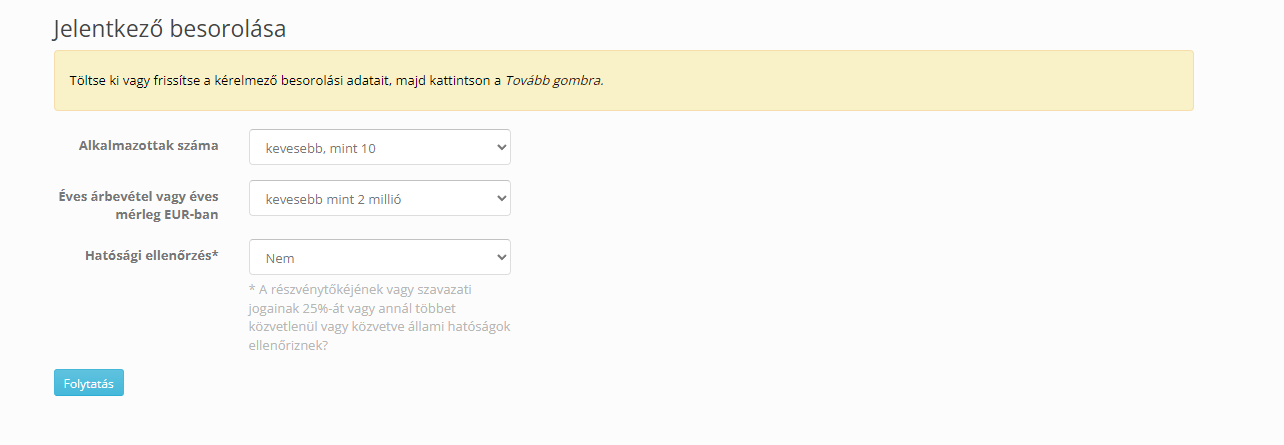Click the chevron arrow of the employee count selector
The image size is (1284, 445).
[x=501, y=147]
